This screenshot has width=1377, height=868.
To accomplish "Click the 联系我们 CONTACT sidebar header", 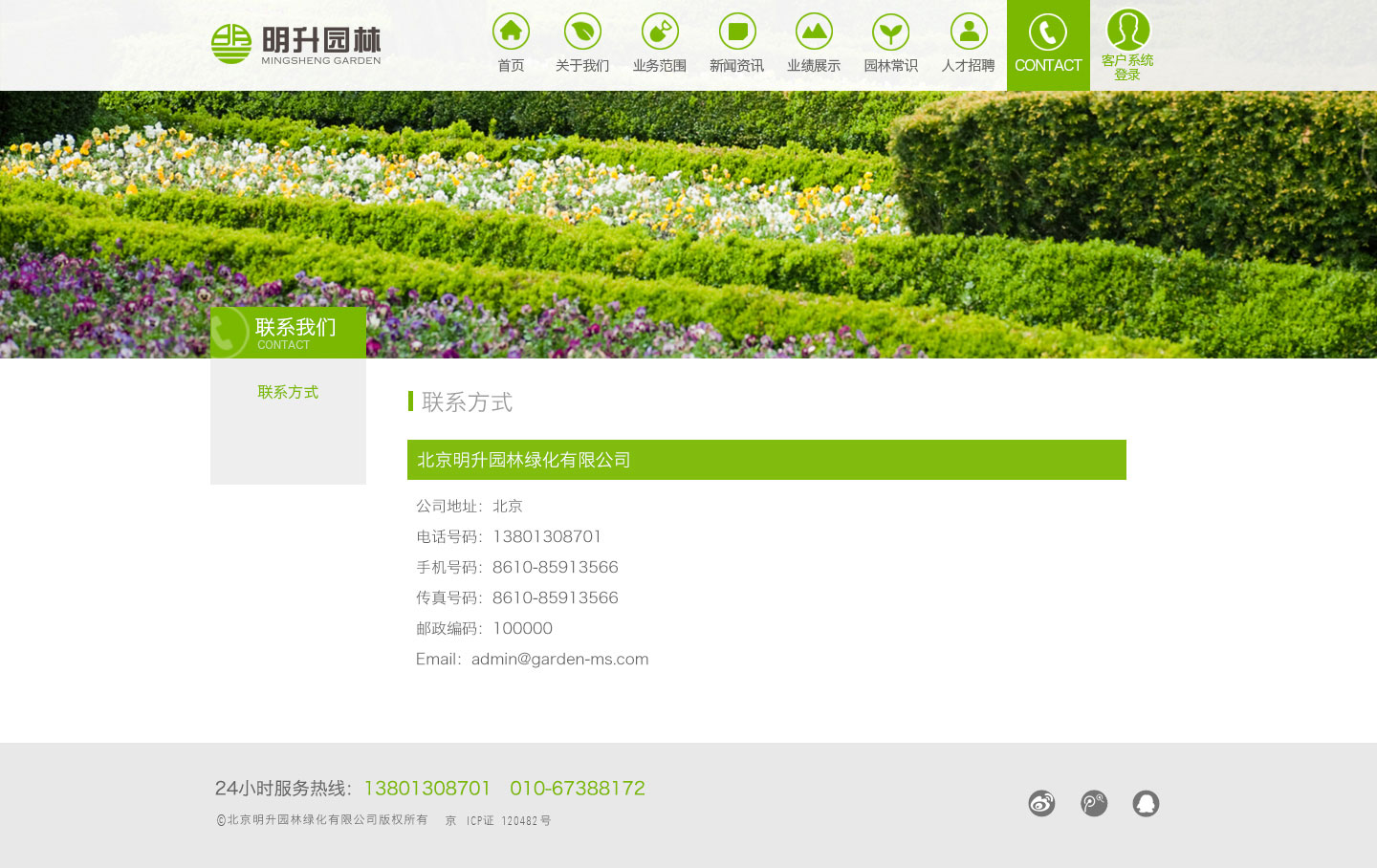I will tap(288, 333).
